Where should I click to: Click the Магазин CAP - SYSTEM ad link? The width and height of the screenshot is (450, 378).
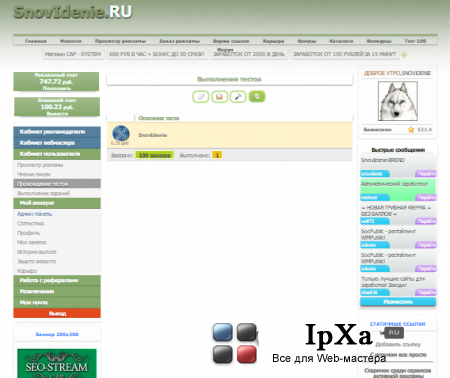pyautogui.click(x=73, y=54)
